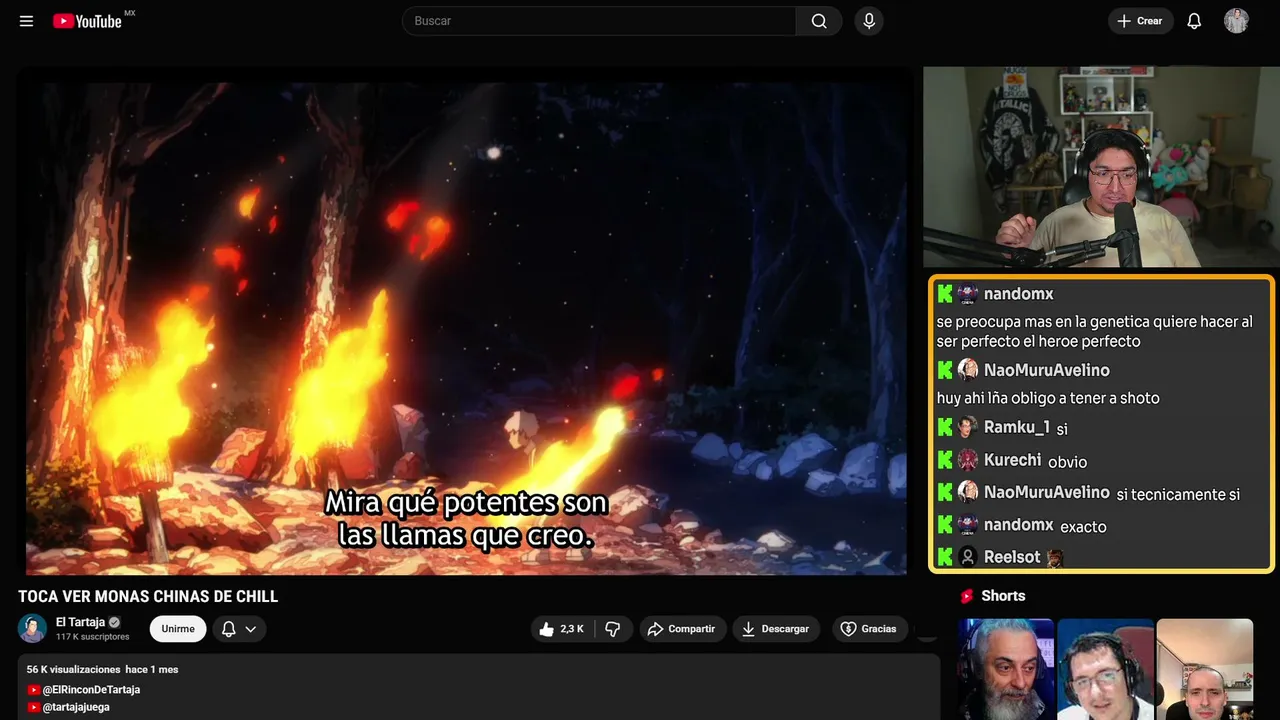The height and width of the screenshot is (720, 1280).
Task: Click Reelsot's chat avatar
Action: coord(968,557)
